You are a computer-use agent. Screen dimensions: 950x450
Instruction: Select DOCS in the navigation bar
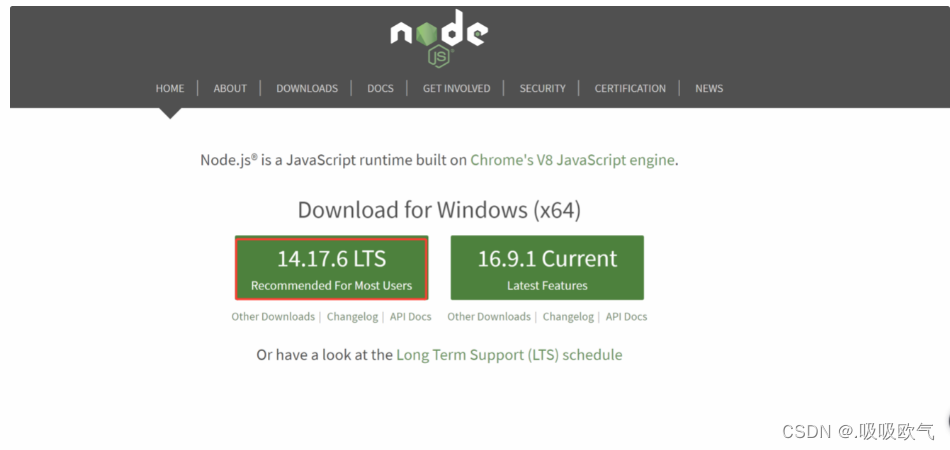(x=380, y=88)
